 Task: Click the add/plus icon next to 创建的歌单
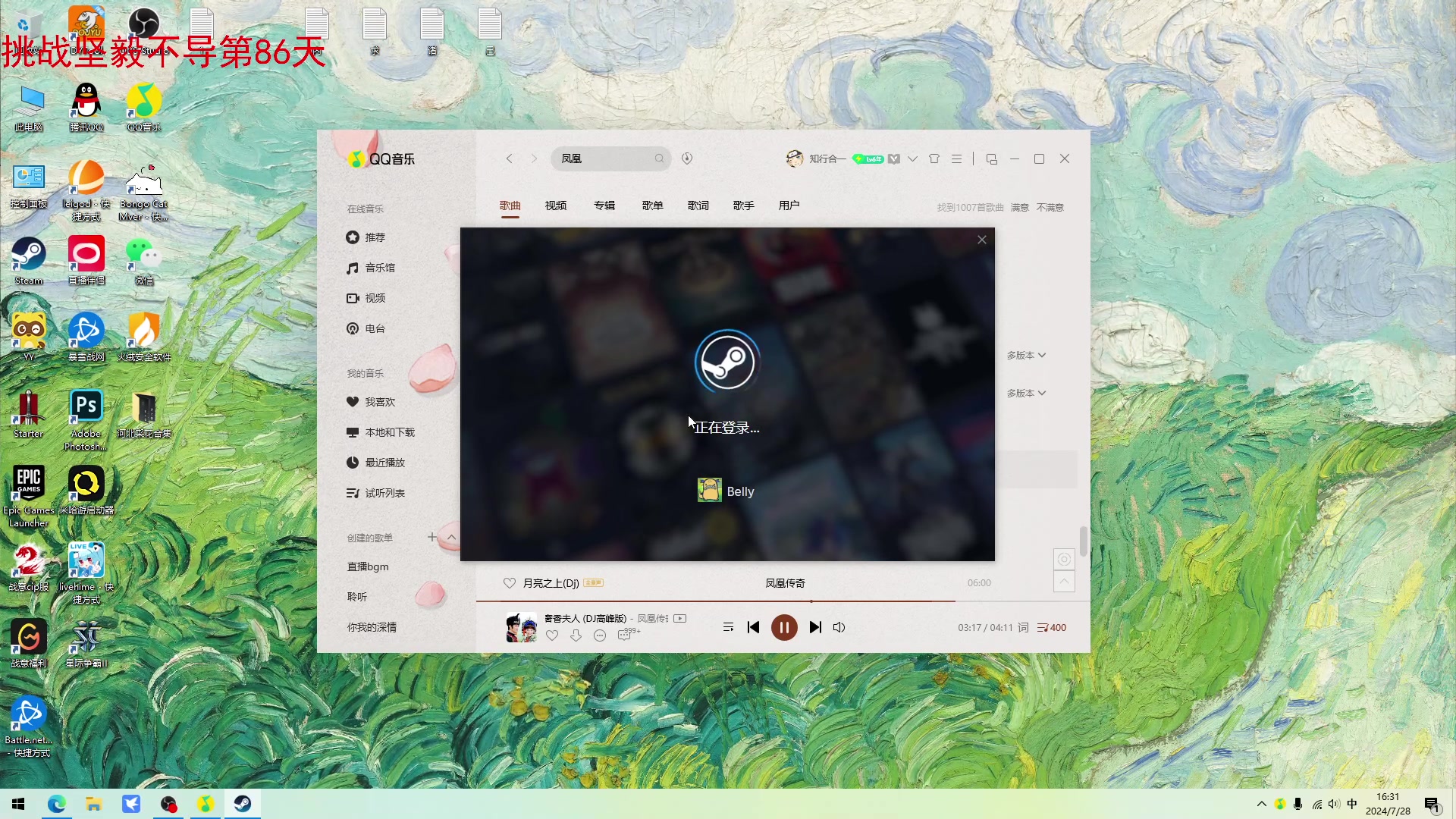click(x=432, y=537)
